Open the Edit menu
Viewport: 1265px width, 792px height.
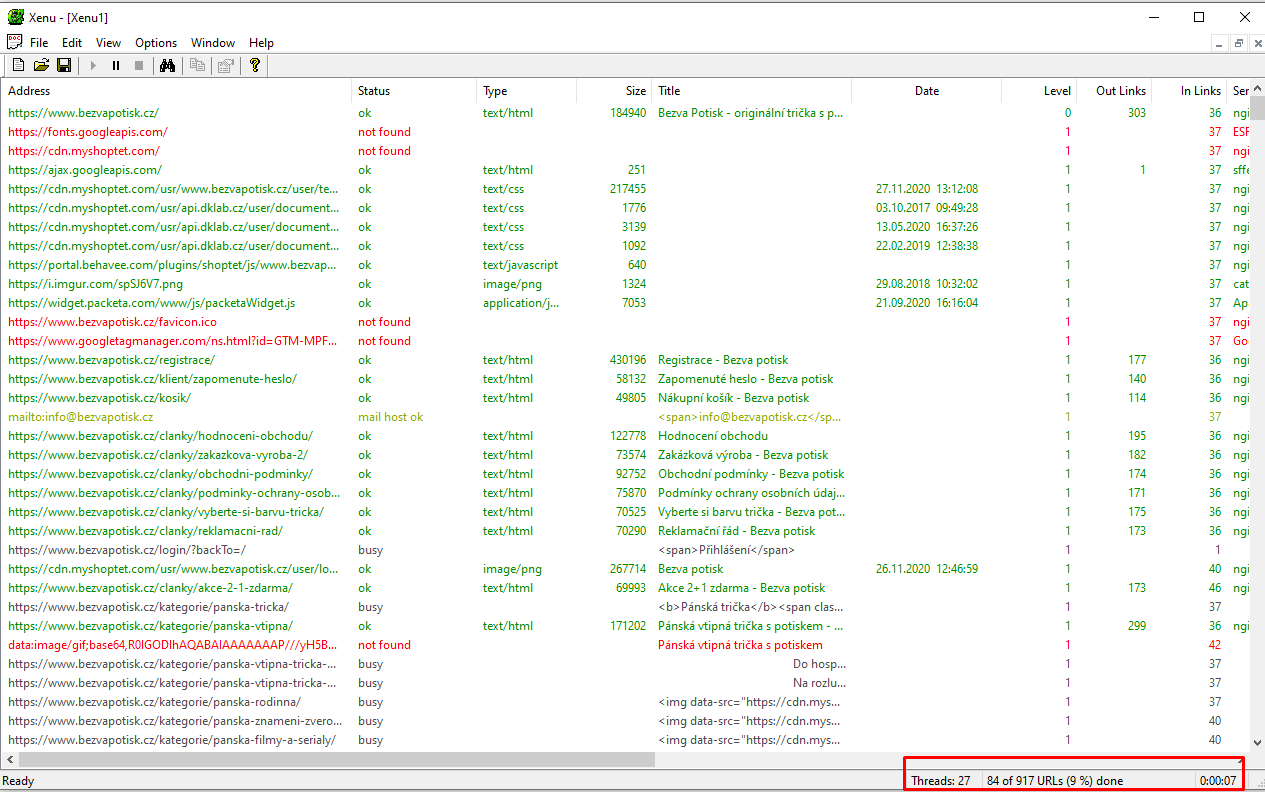pos(72,43)
